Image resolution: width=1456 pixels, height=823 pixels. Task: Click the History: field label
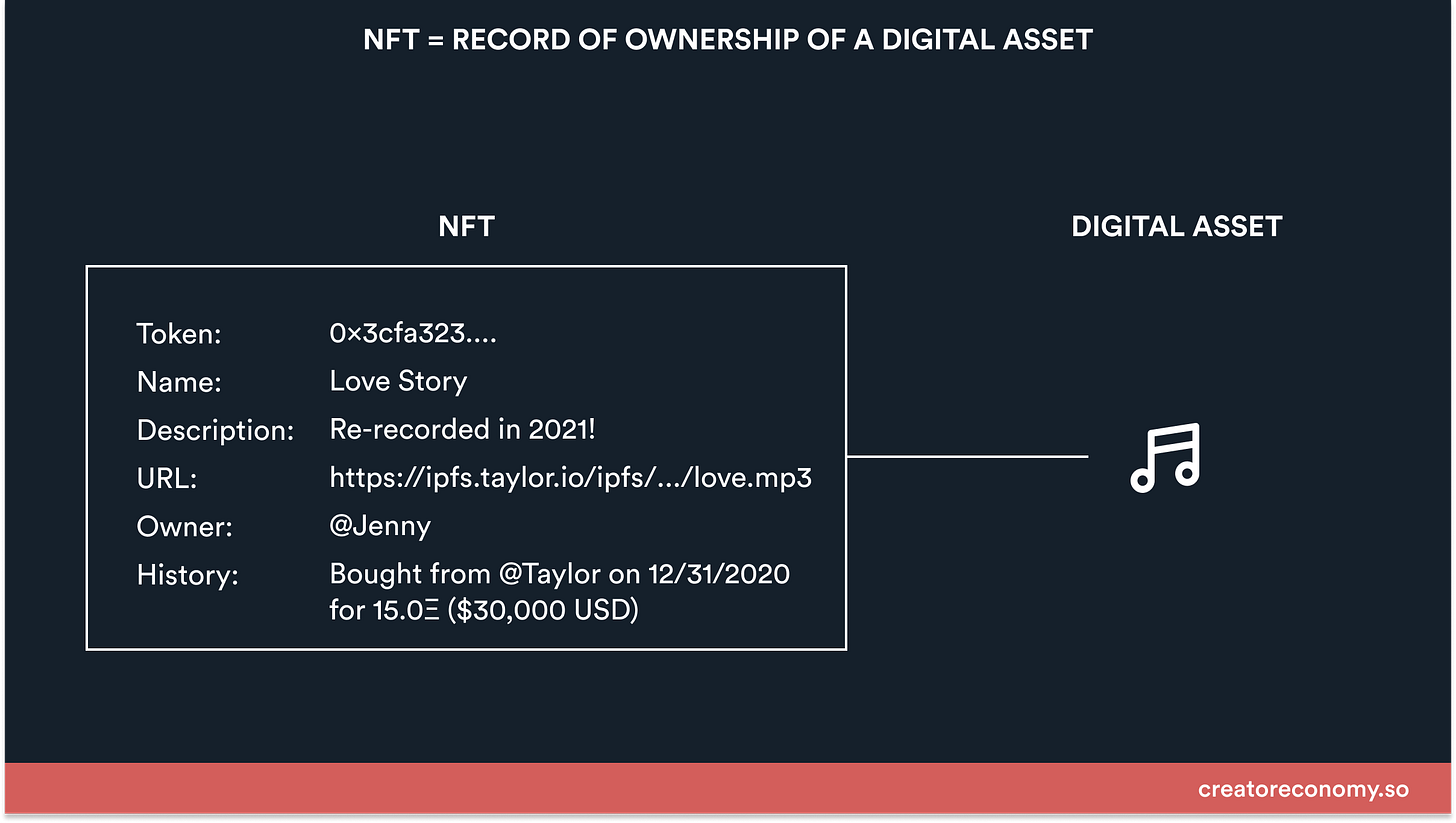(187, 575)
